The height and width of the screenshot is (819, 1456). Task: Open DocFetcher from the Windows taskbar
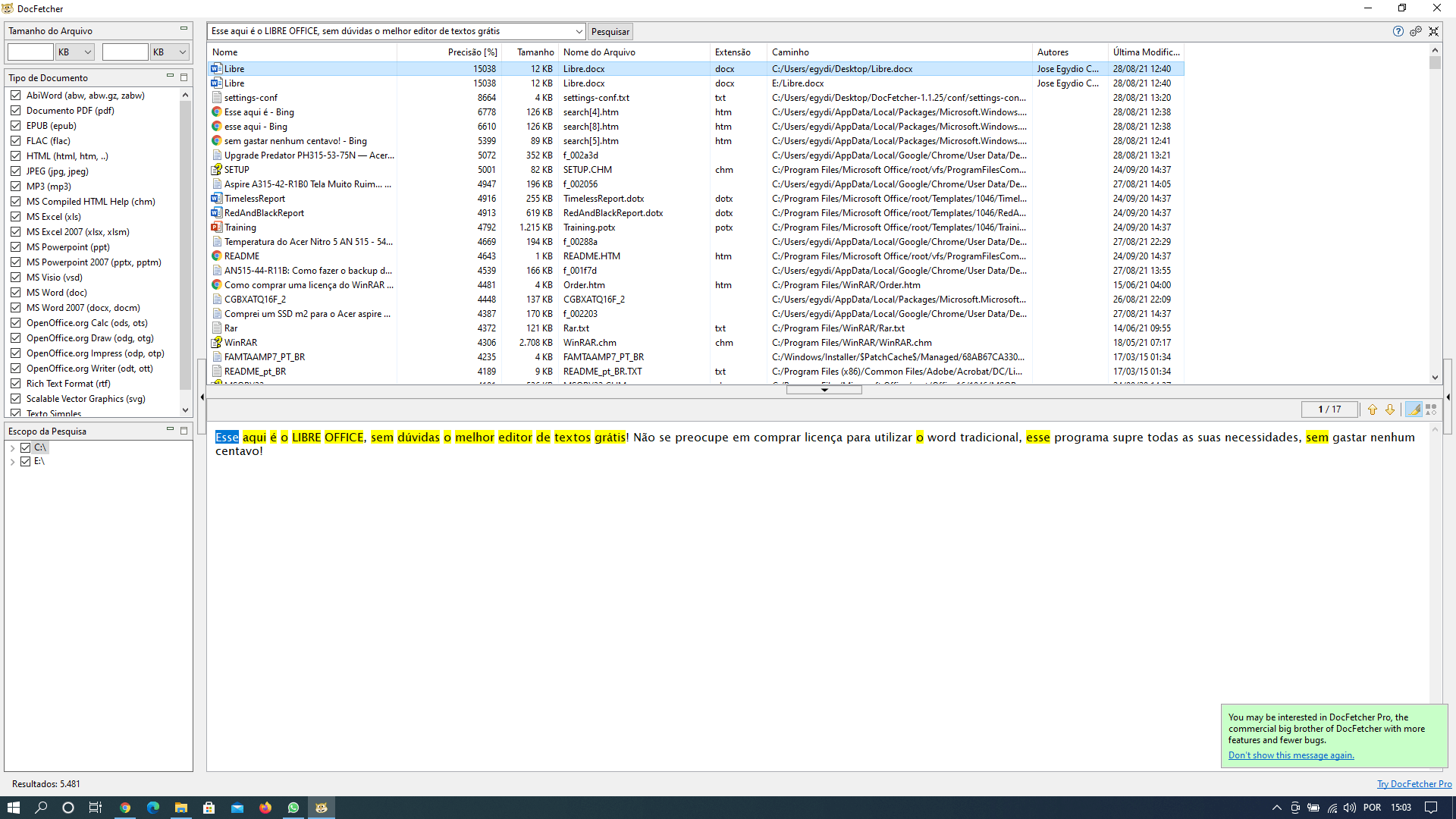pyautogui.click(x=322, y=808)
